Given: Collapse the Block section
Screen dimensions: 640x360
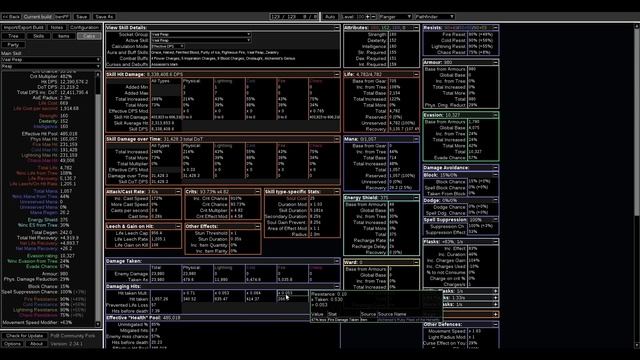Looking at the screenshot, I should click(495, 175).
